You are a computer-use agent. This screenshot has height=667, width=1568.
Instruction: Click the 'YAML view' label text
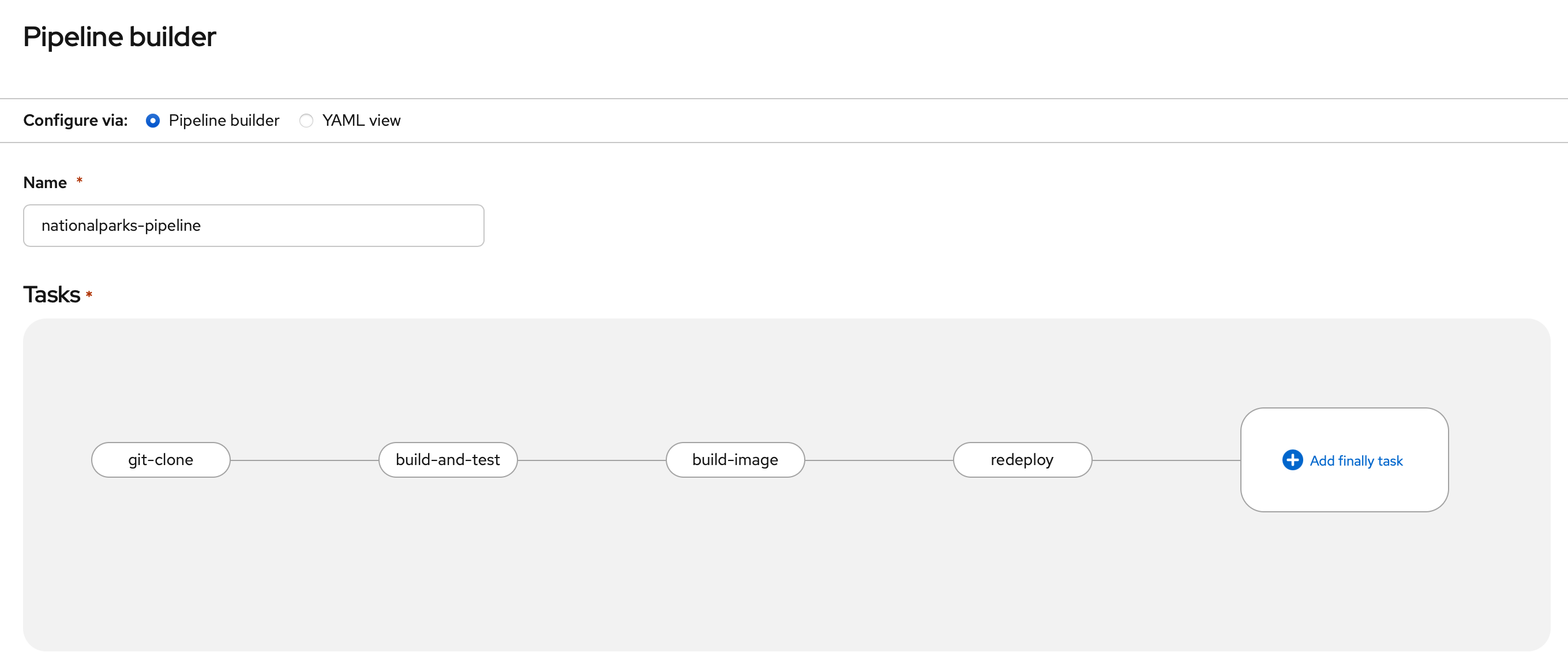tap(361, 121)
